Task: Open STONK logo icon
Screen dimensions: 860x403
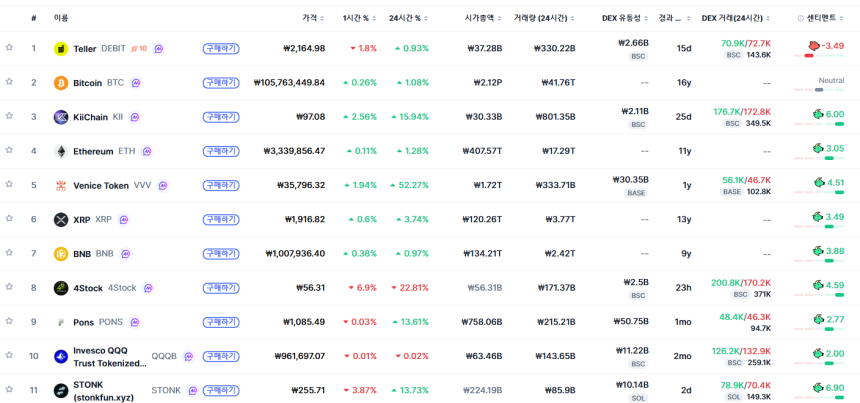Action: point(61,390)
